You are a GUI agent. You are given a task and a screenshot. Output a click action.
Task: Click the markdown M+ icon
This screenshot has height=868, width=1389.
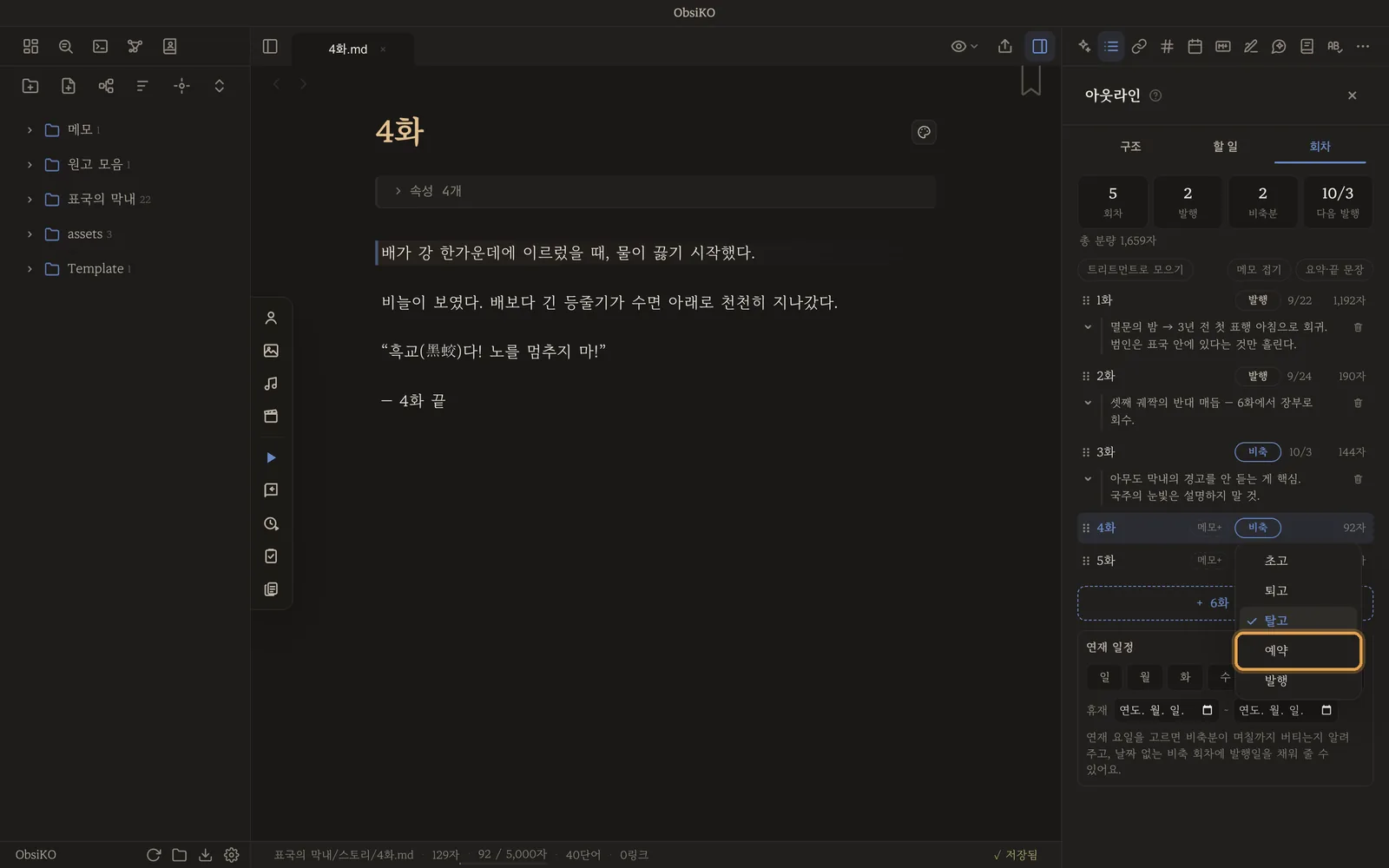[x=1222, y=46]
